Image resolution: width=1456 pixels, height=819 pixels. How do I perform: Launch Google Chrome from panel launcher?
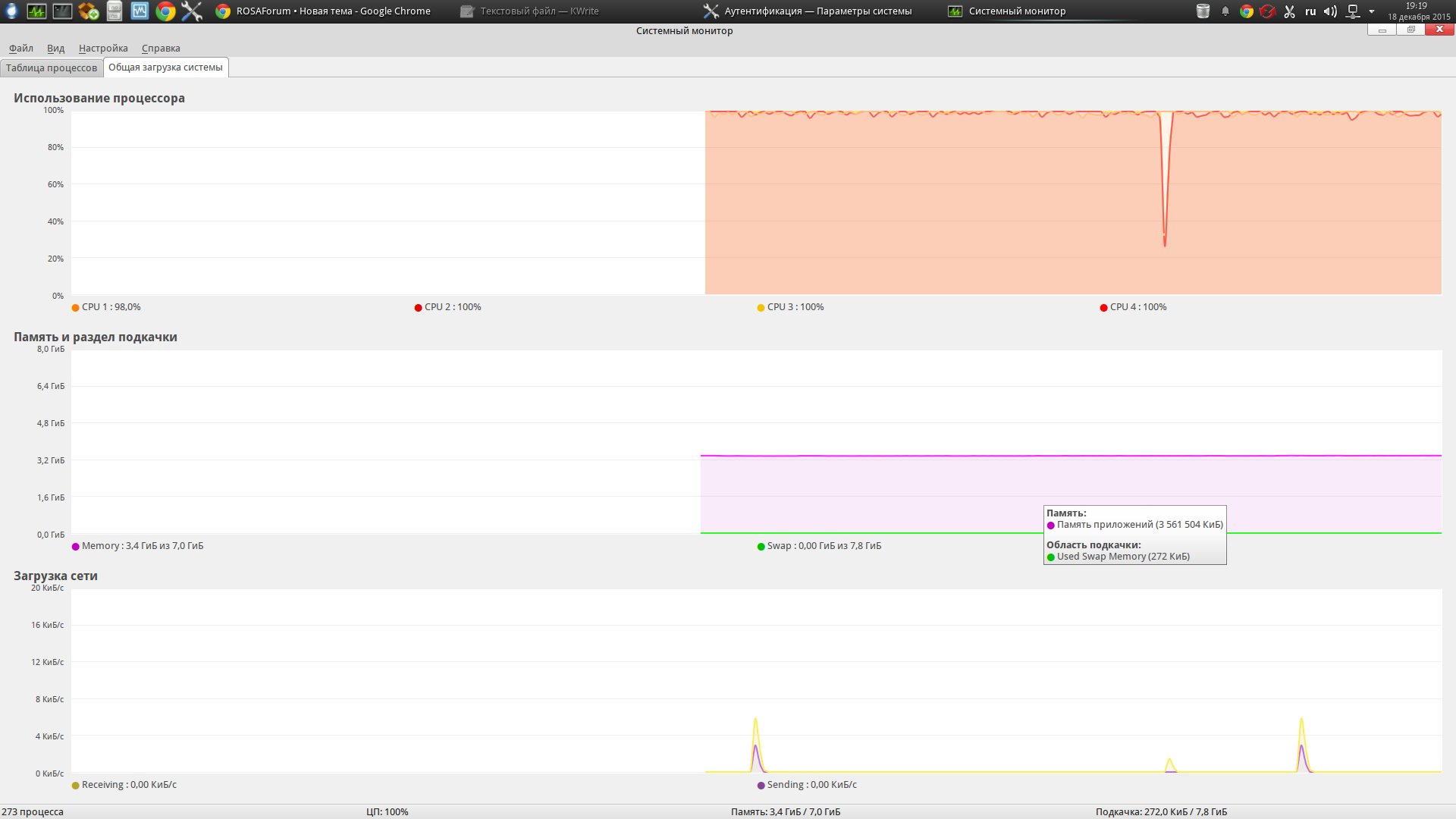[x=165, y=11]
